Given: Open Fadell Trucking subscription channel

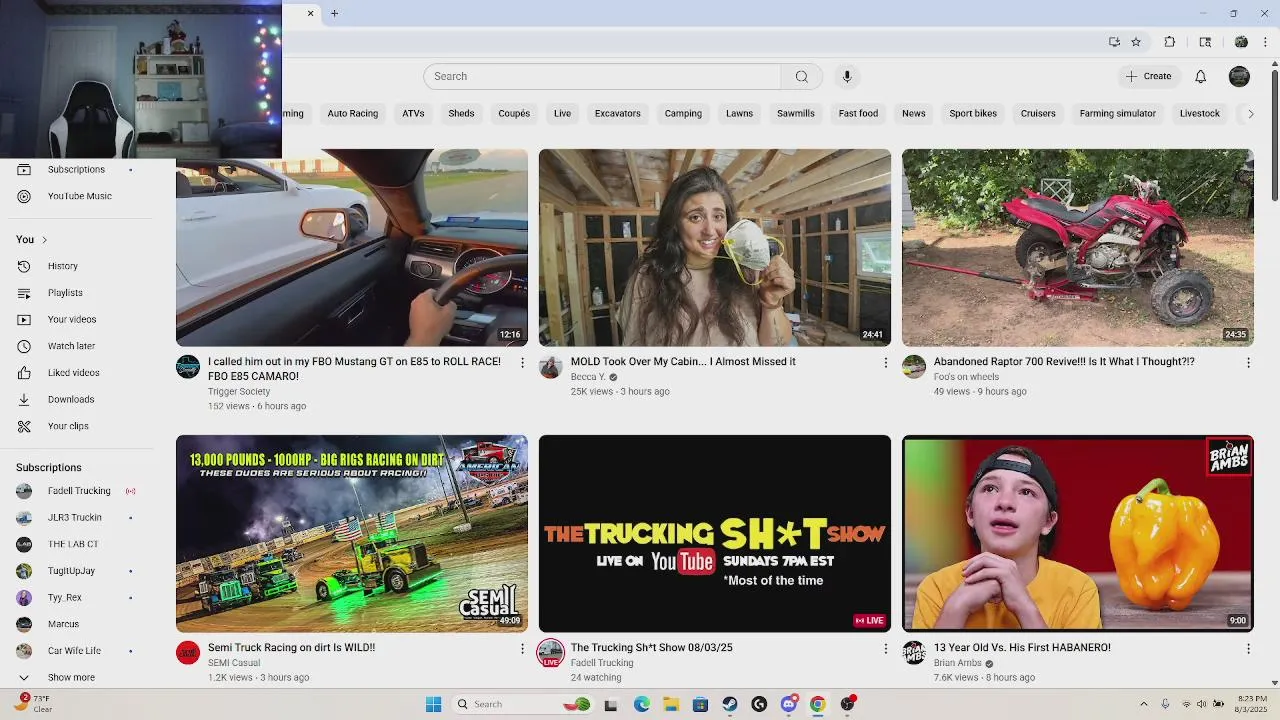Looking at the screenshot, I should click(79, 491).
